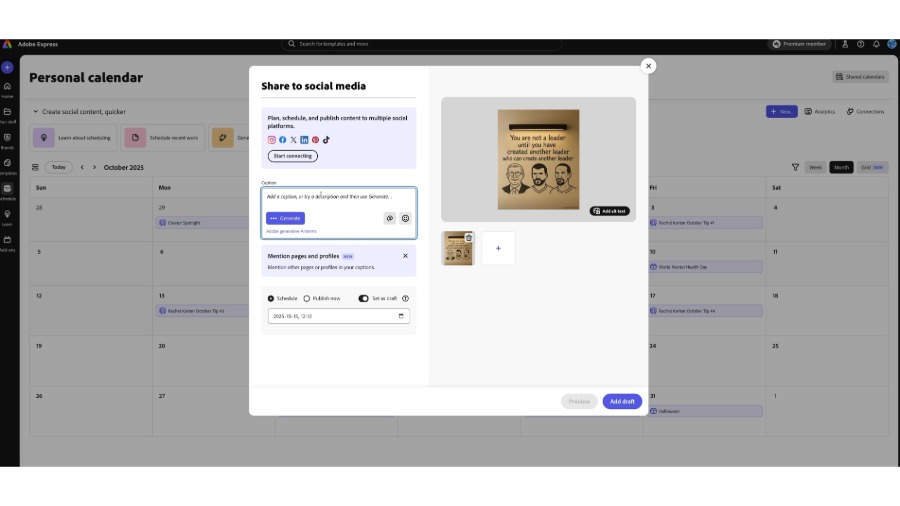This screenshot has width=900, height=506.
Task: Click the schedule date and time field
Action: coord(339,316)
